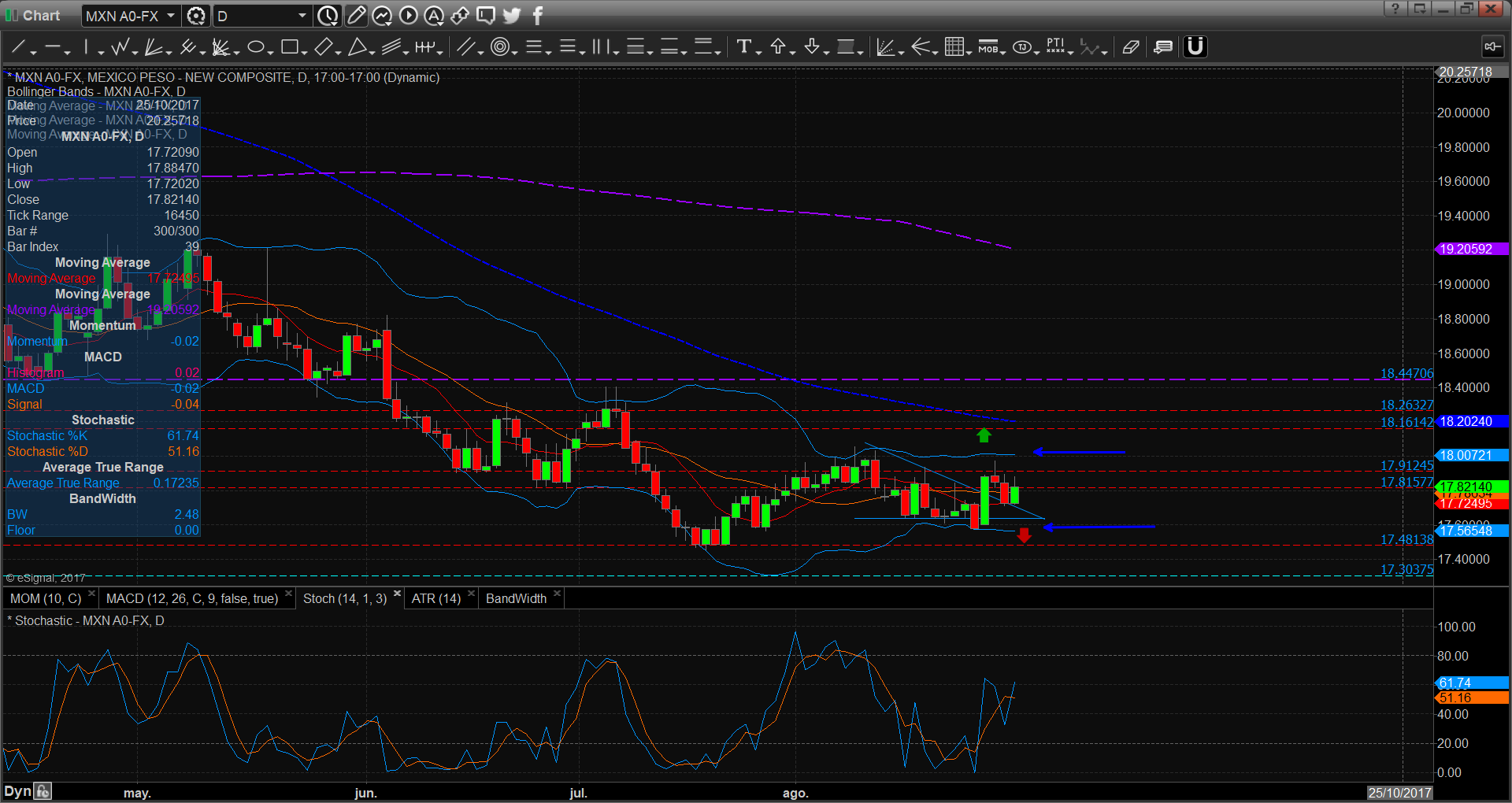Select the trend line drawing tool
The height and width of the screenshot is (803, 1512).
tap(19, 47)
